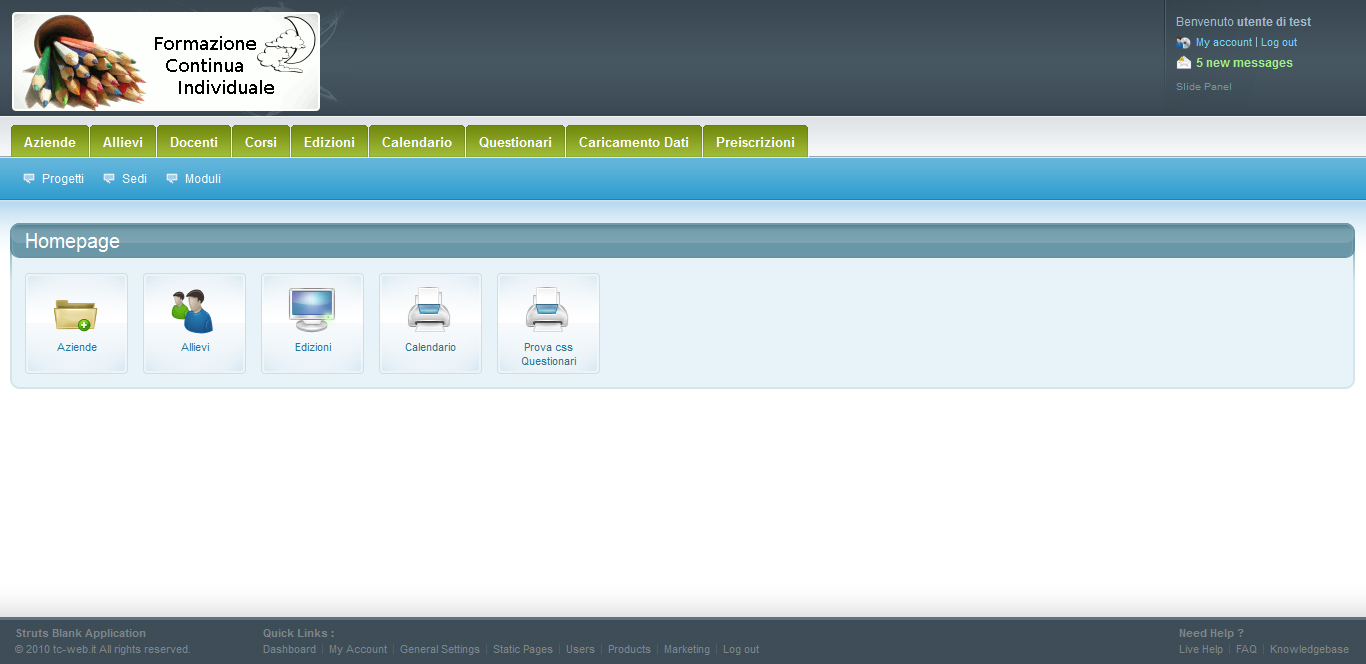Switch to the Questionari tab
Screen dimensions: 1366x664
(x=515, y=142)
